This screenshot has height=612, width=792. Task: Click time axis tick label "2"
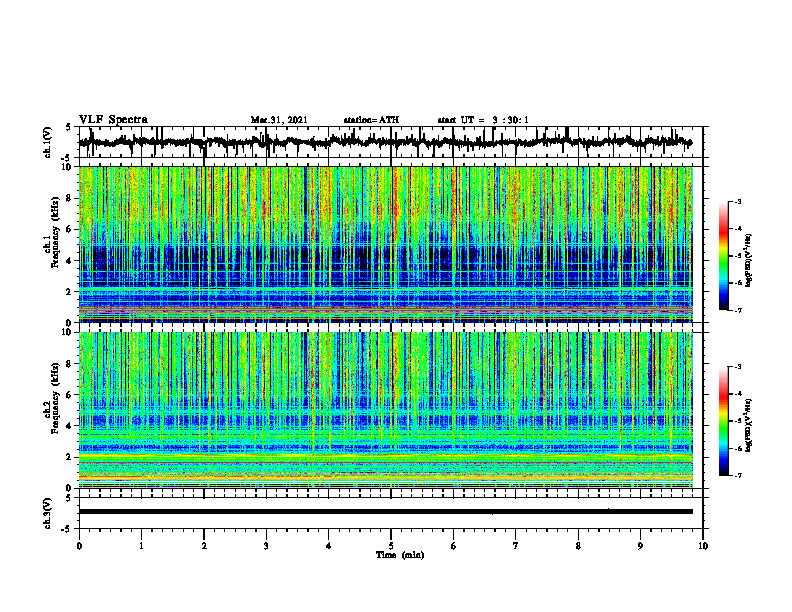coord(204,546)
